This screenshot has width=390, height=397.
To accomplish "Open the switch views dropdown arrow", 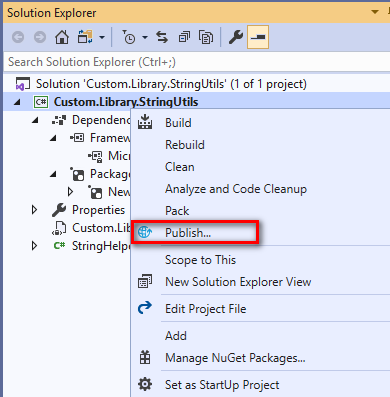I will [x=102, y=37].
